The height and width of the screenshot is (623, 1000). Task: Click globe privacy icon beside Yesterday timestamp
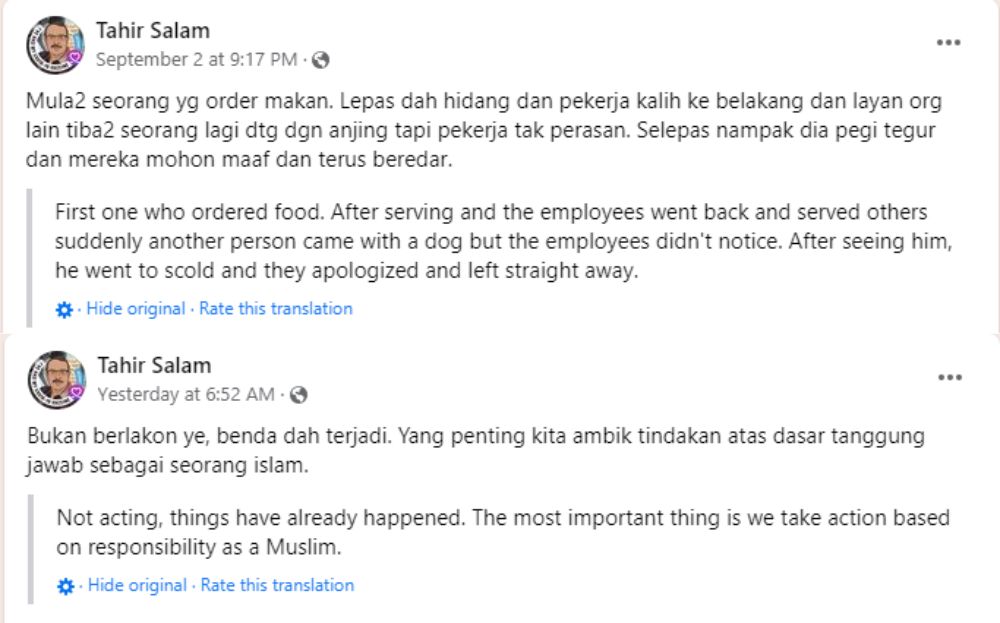(298, 395)
